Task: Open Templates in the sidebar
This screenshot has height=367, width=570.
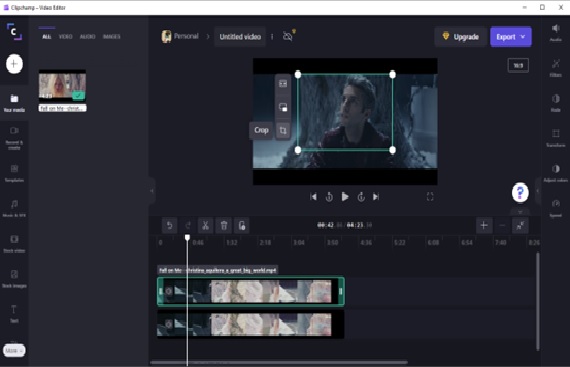Action: 14,173
